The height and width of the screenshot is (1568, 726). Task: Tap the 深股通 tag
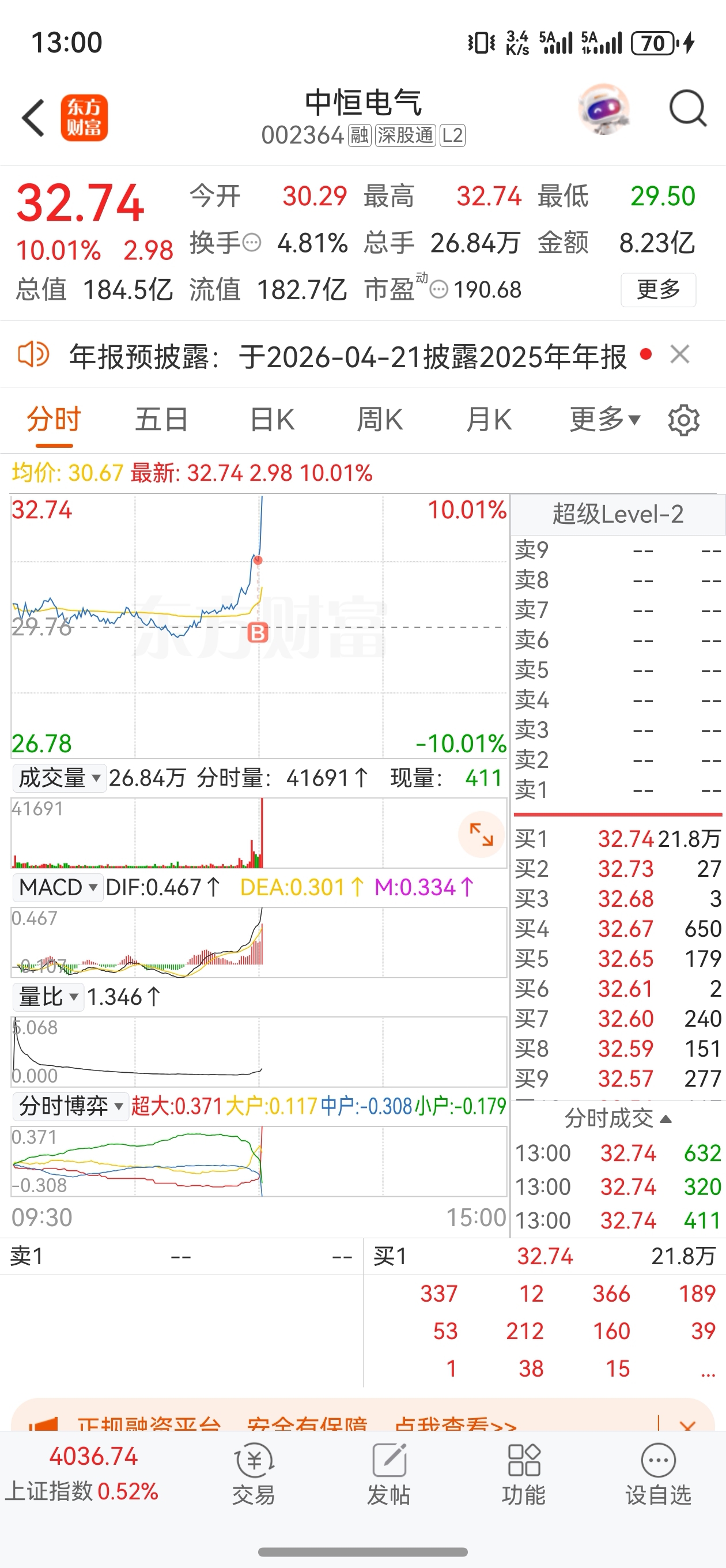pyautogui.click(x=405, y=135)
